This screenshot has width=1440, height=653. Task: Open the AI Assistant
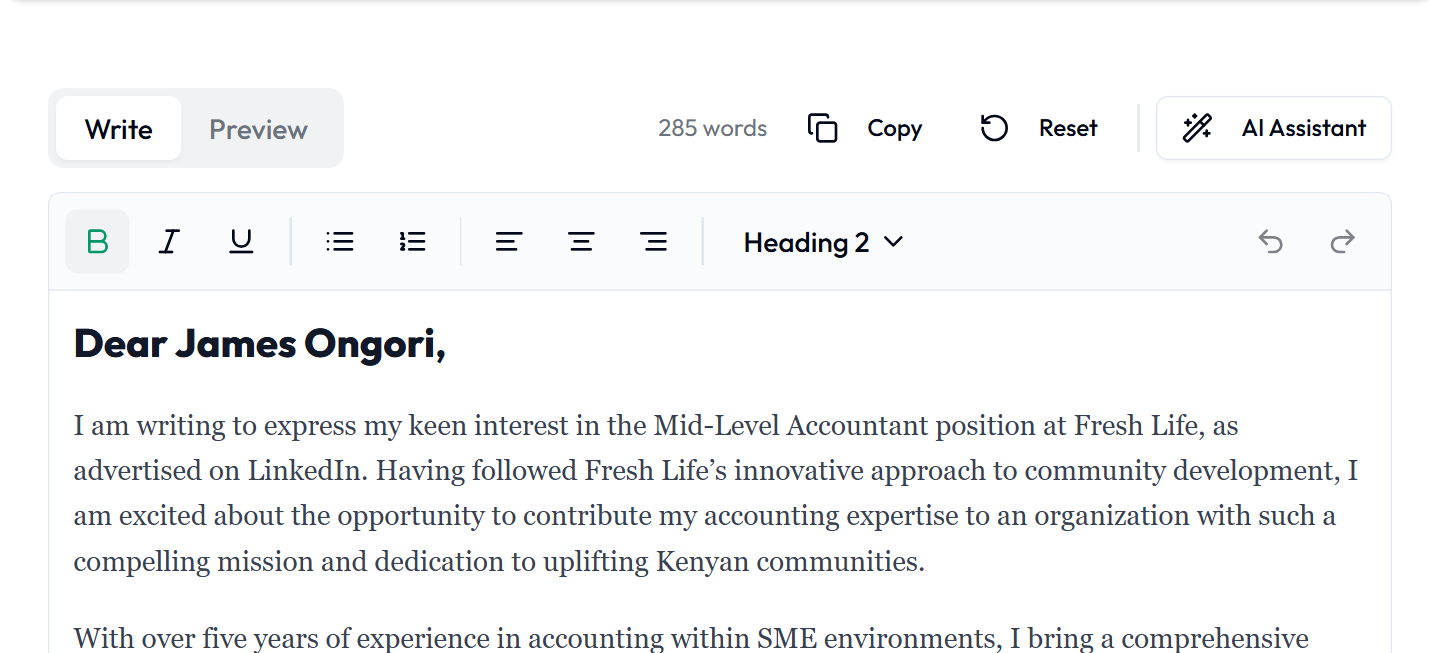click(1273, 128)
